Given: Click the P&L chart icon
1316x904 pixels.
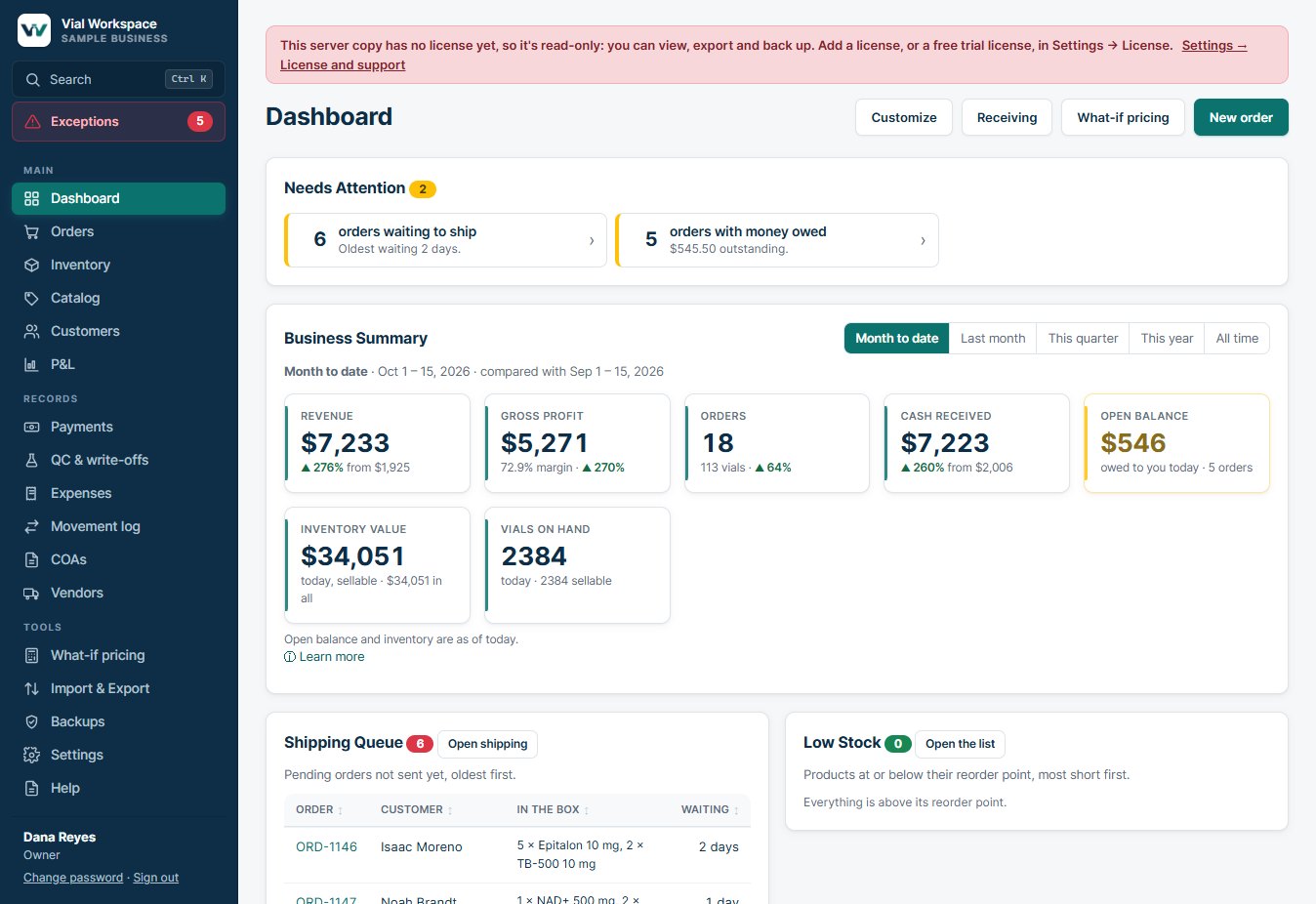Looking at the screenshot, I should coord(31,364).
